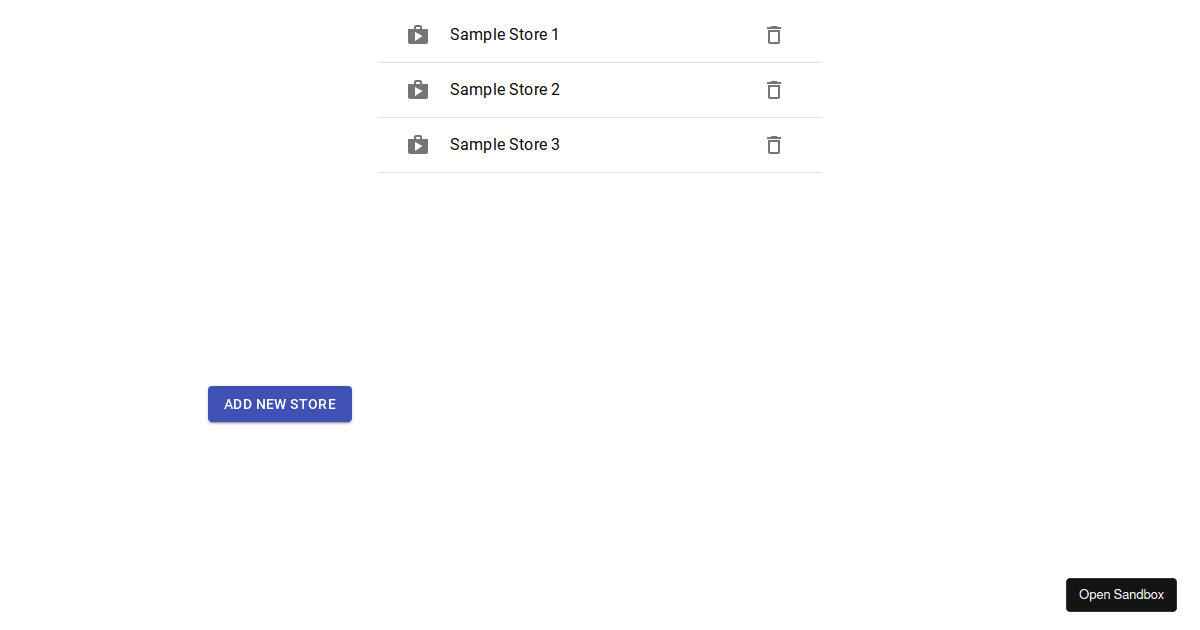The height and width of the screenshot is (630, 1200).
Task: Click the blue ADD NEW STORE label
Action: pos(279,404)
